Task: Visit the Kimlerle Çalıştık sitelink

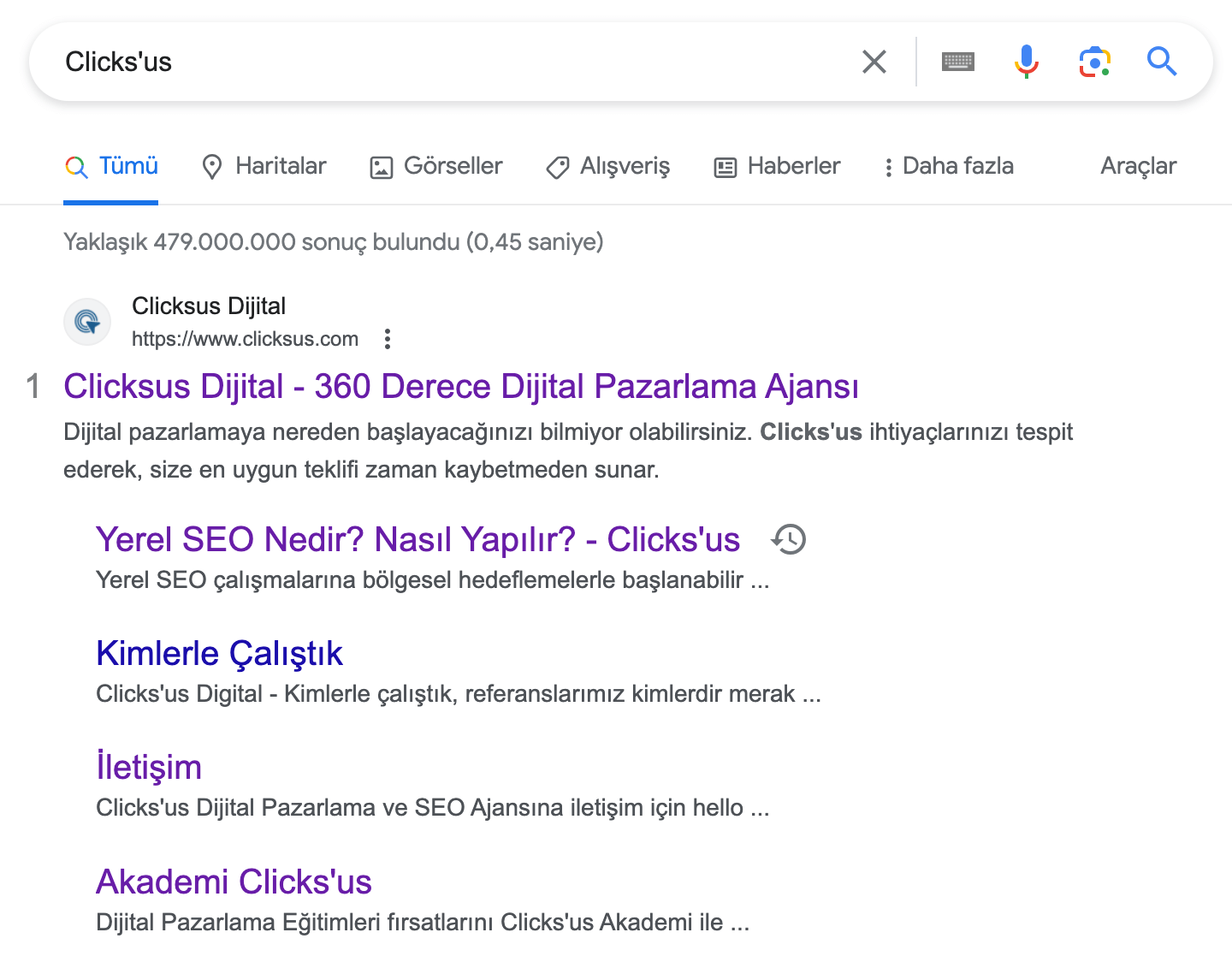Action: click(x=219, y=653)
